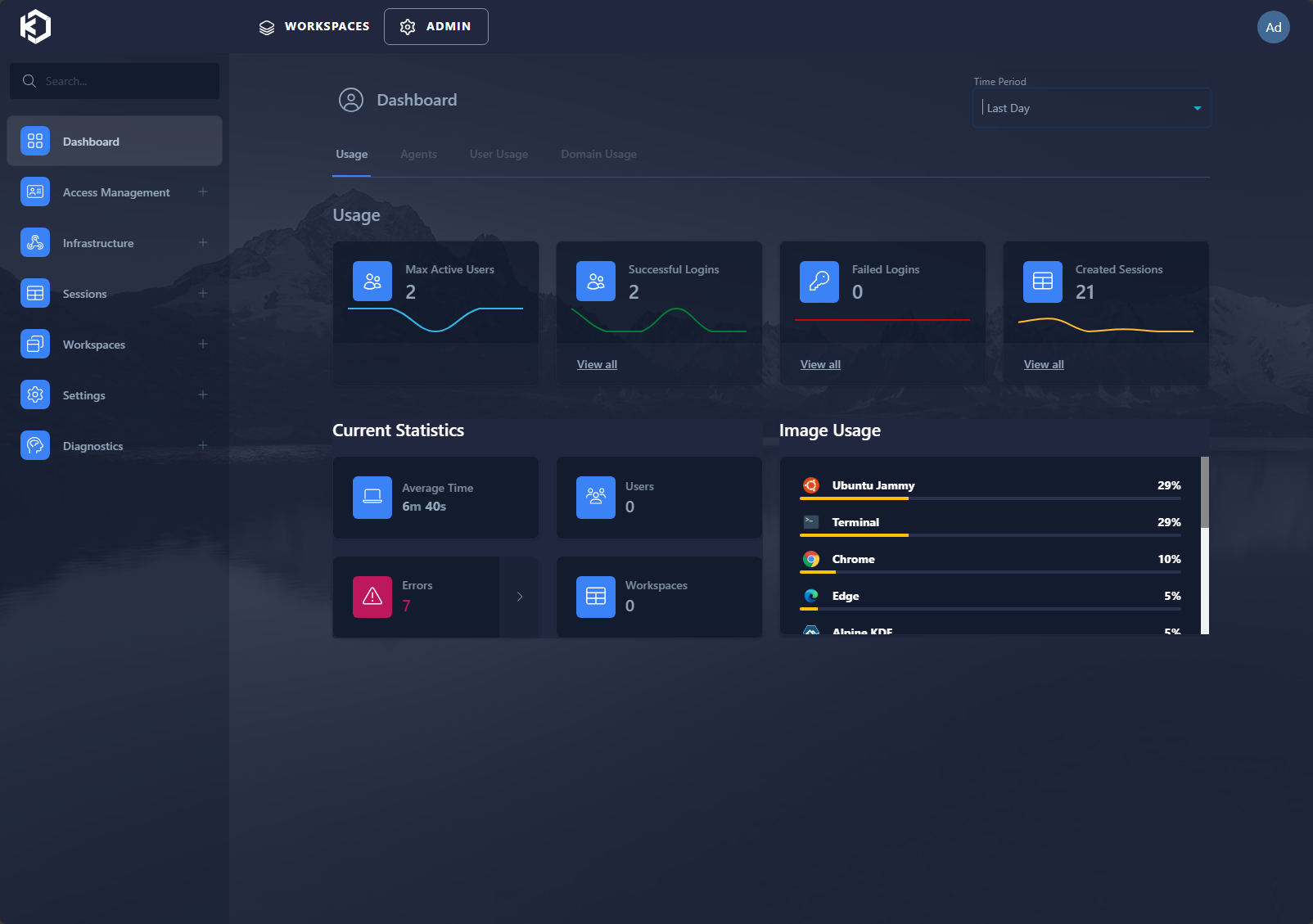Click the Workspaces statistics table icon
1313x924 pixels.
click(x=596, y=597)
